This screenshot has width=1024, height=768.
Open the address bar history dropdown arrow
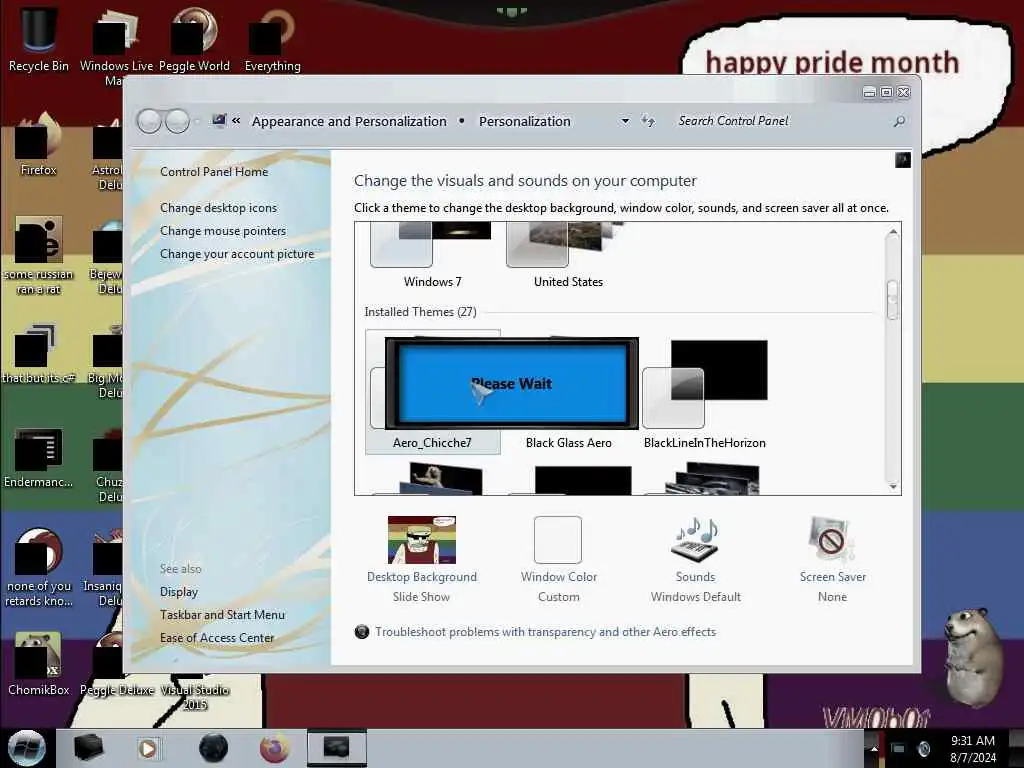pos(625,121)
